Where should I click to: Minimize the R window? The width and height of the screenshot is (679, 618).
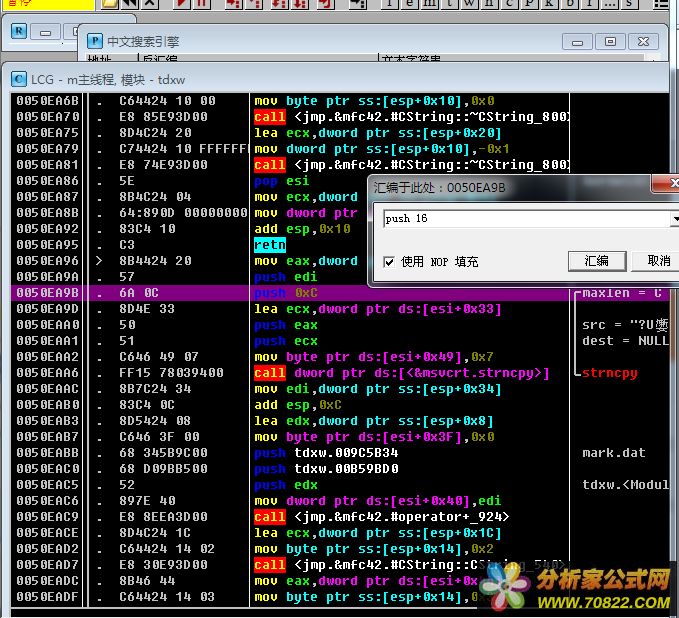pyautogui.click(x=45, y=32)
